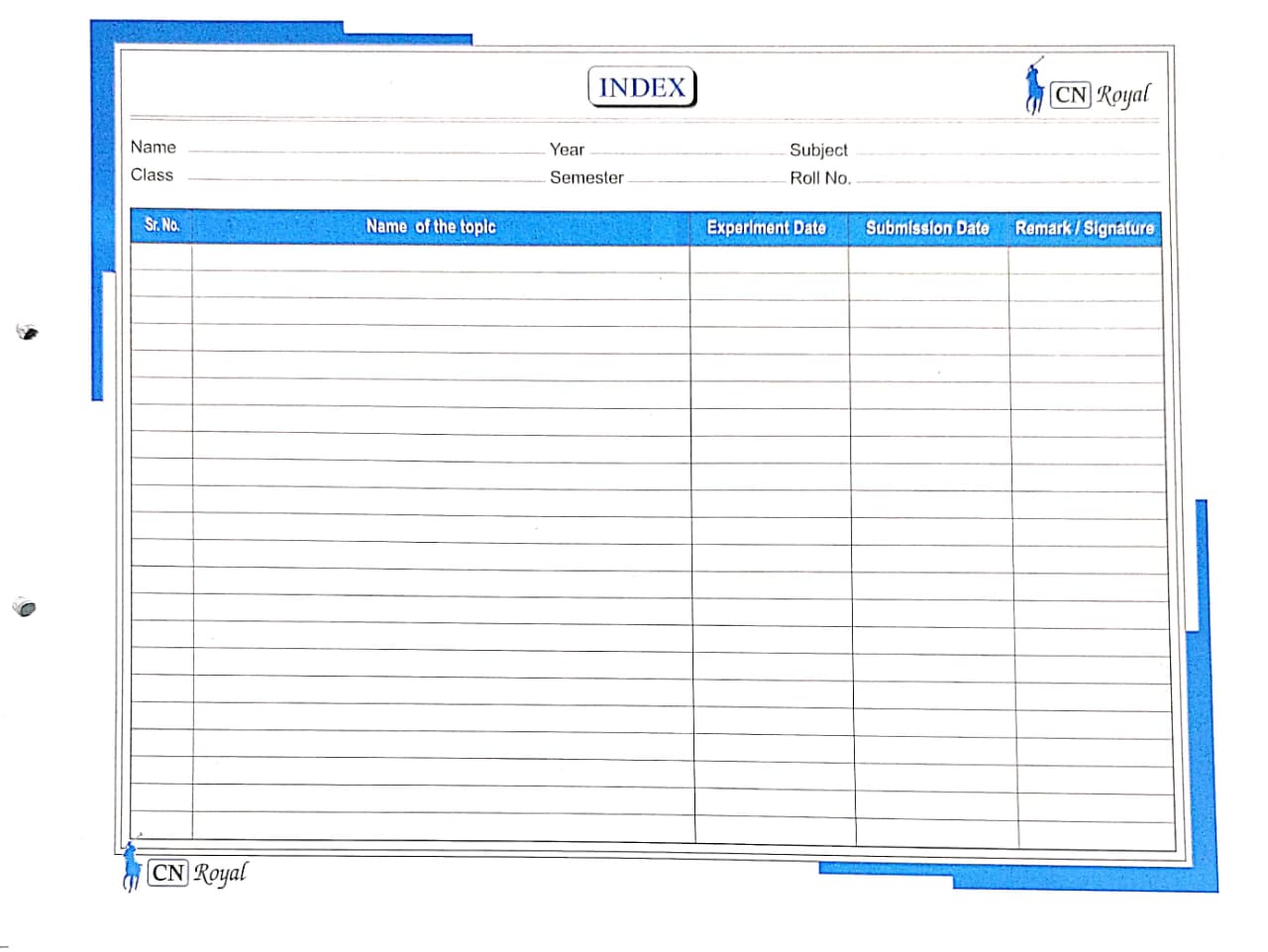This screenshot has width=1268, height=952.
Task: Select the Experiment Date column header
Action: [x=766, y=228]
